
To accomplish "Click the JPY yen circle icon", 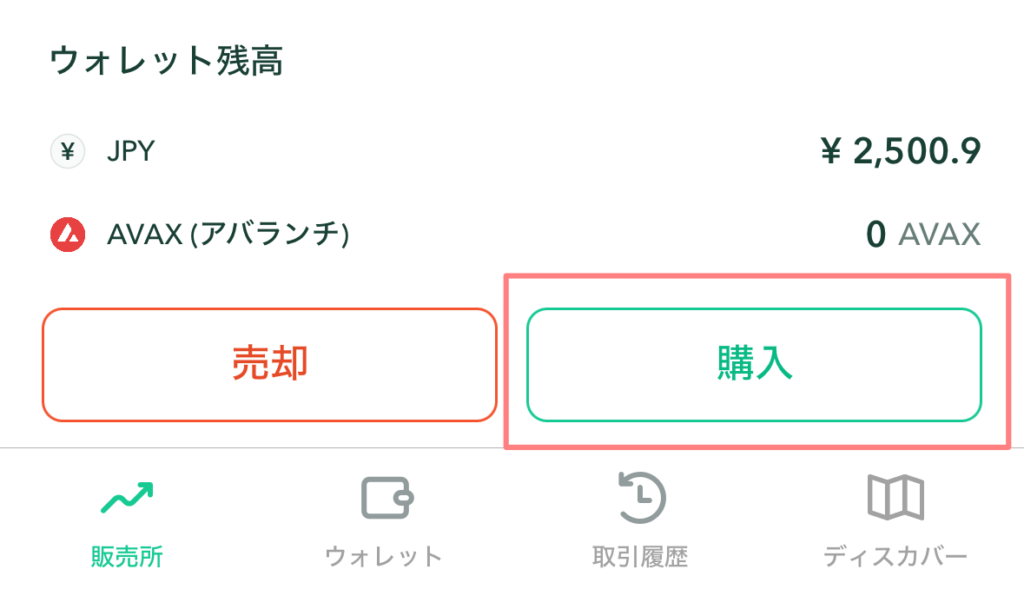I will click(x=68, y=152).
